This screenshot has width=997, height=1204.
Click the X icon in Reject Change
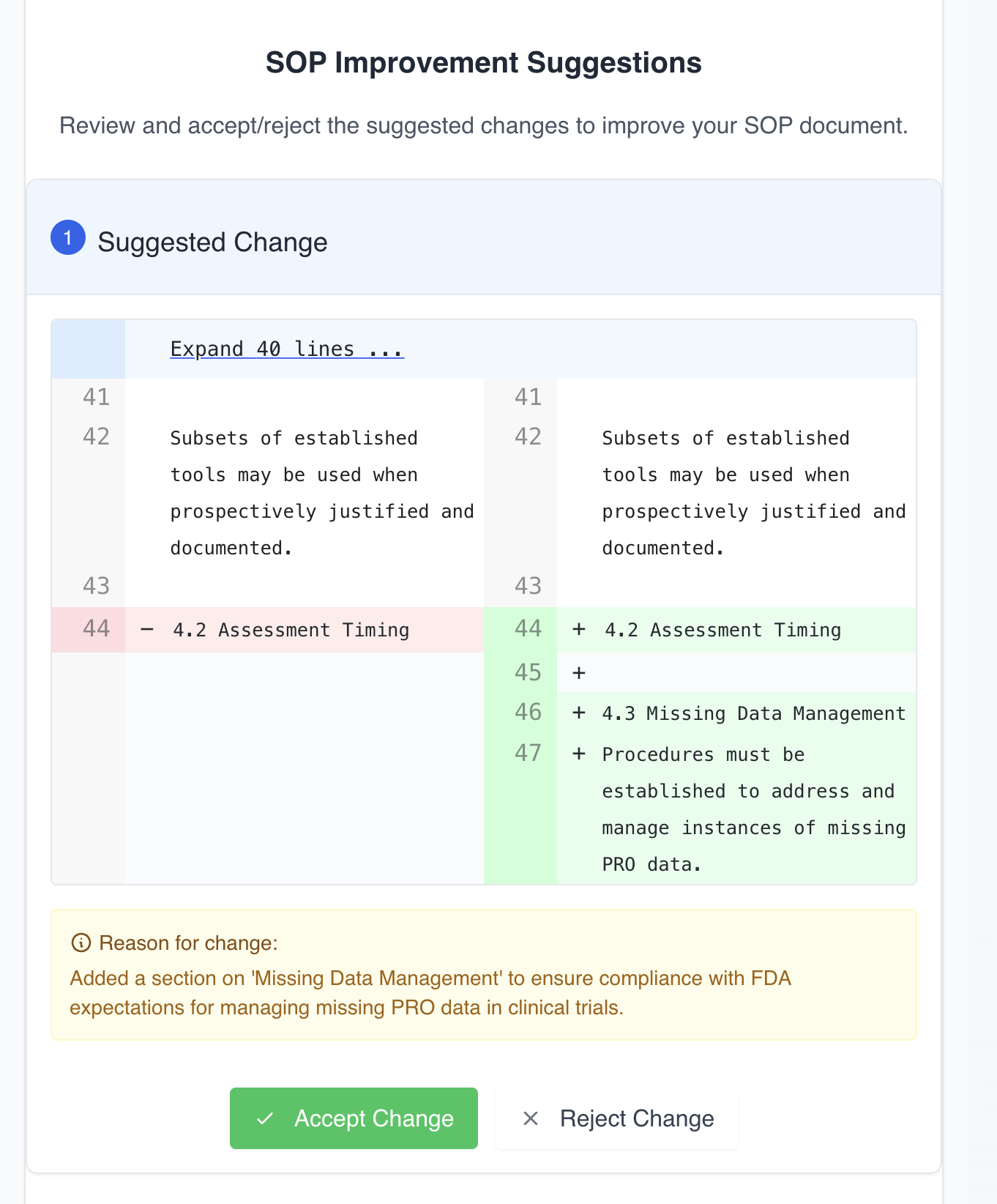pyautogui.click(x=531, y=1118)
